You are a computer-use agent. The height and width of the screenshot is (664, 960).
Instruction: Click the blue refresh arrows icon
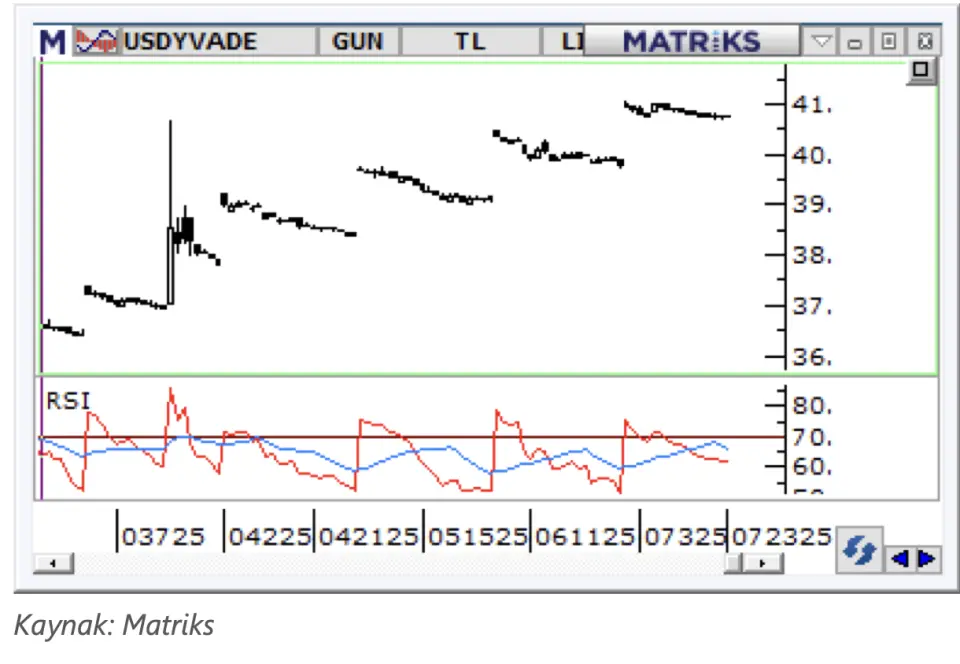click(x=859, y=551)
